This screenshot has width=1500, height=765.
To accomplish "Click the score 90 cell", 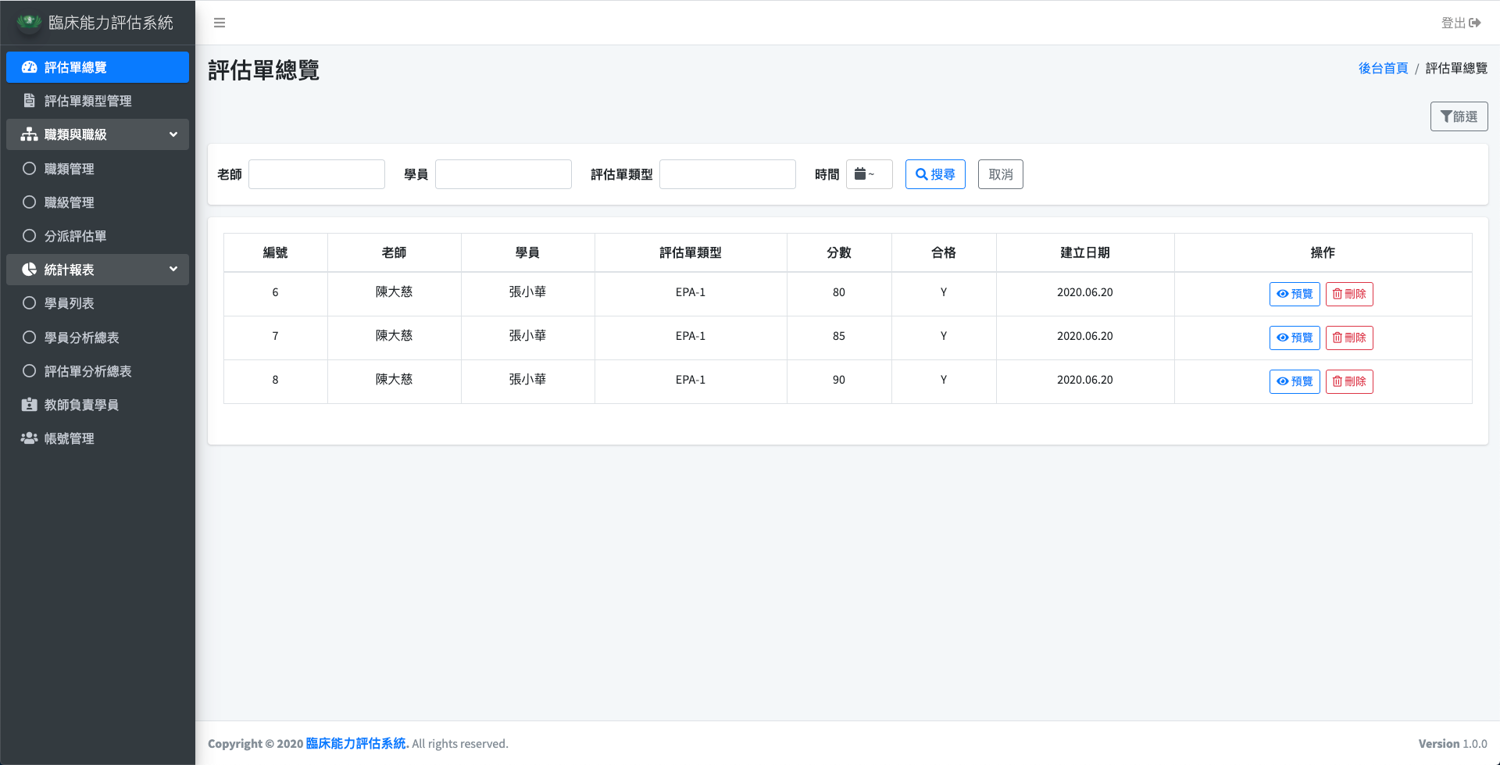I will (839, 380).
